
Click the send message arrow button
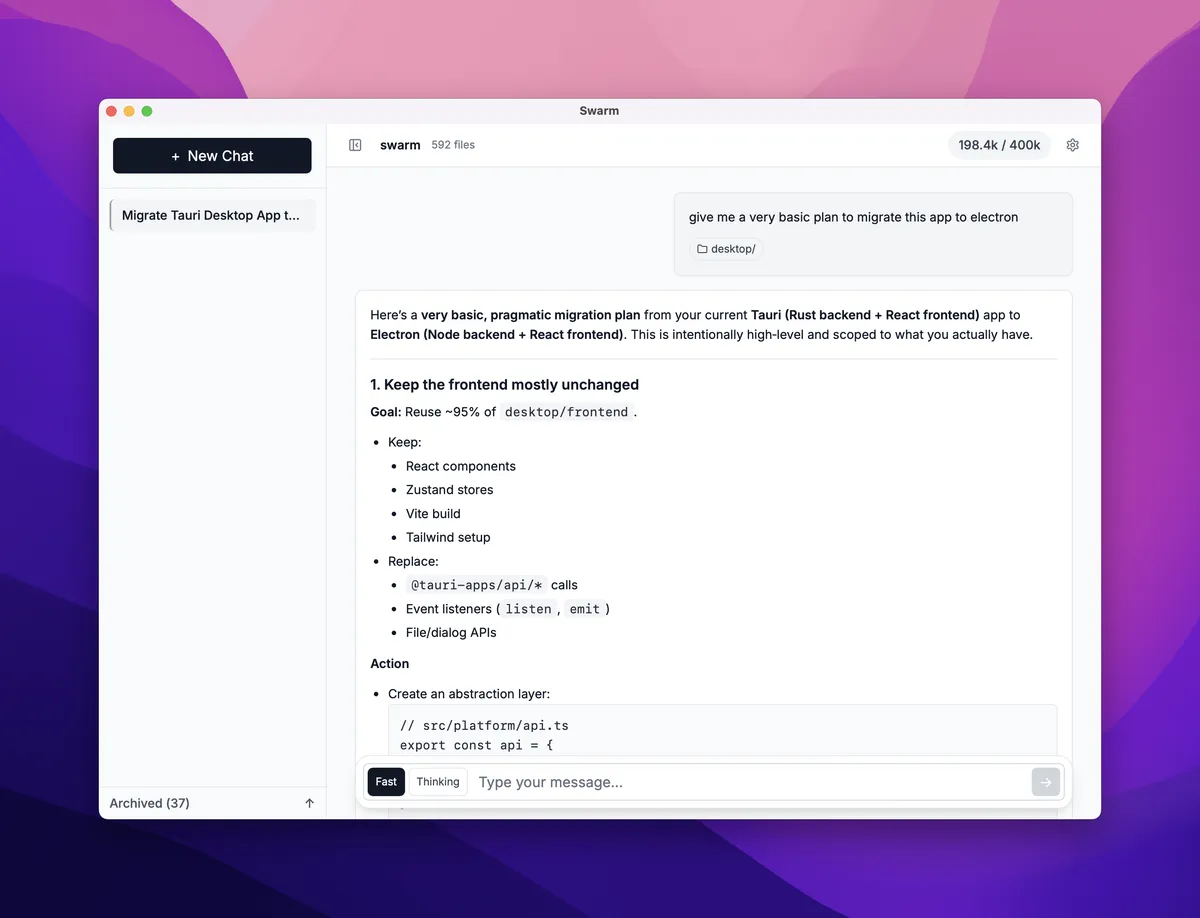pos(1045,782)
